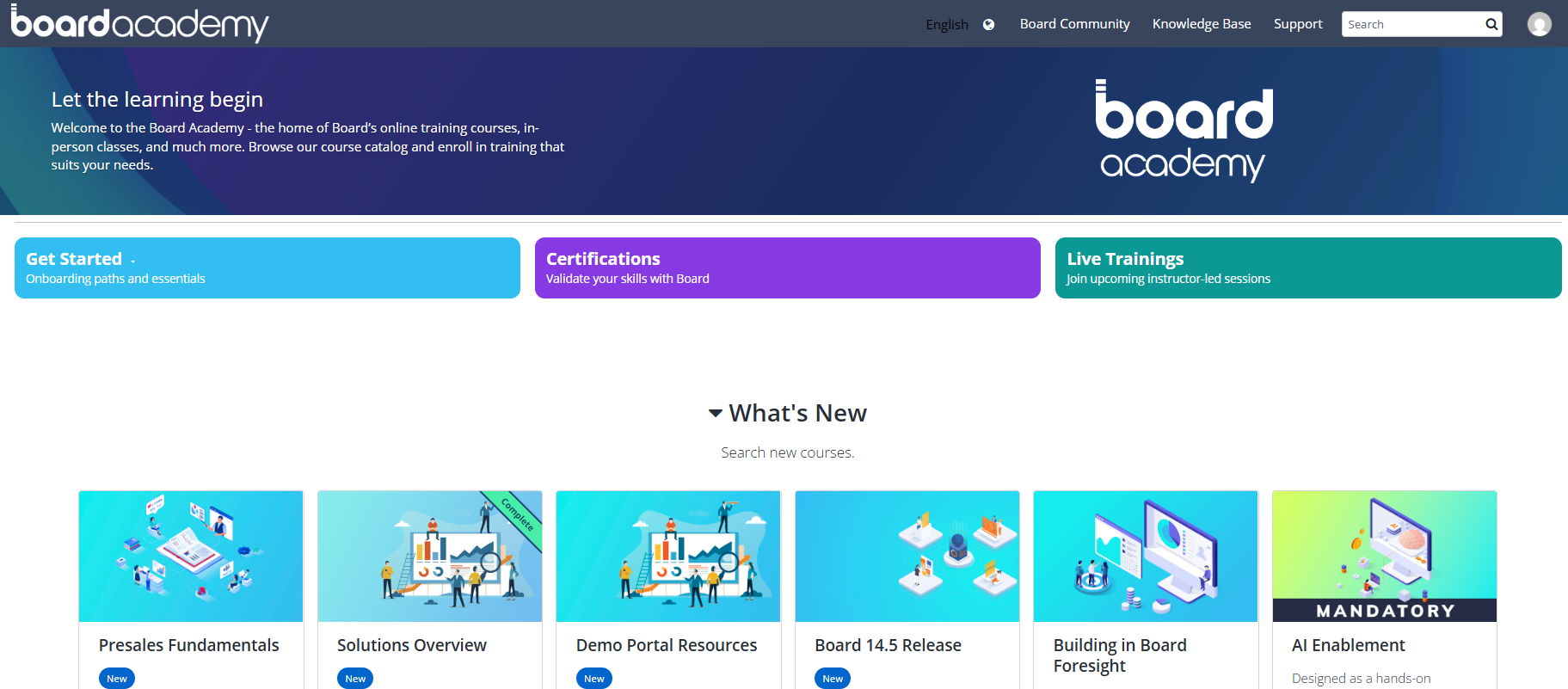The width and height of the screenshot is (1568, 689).
Task: Click the large board academy banner logo
Action: point(1184,131)
